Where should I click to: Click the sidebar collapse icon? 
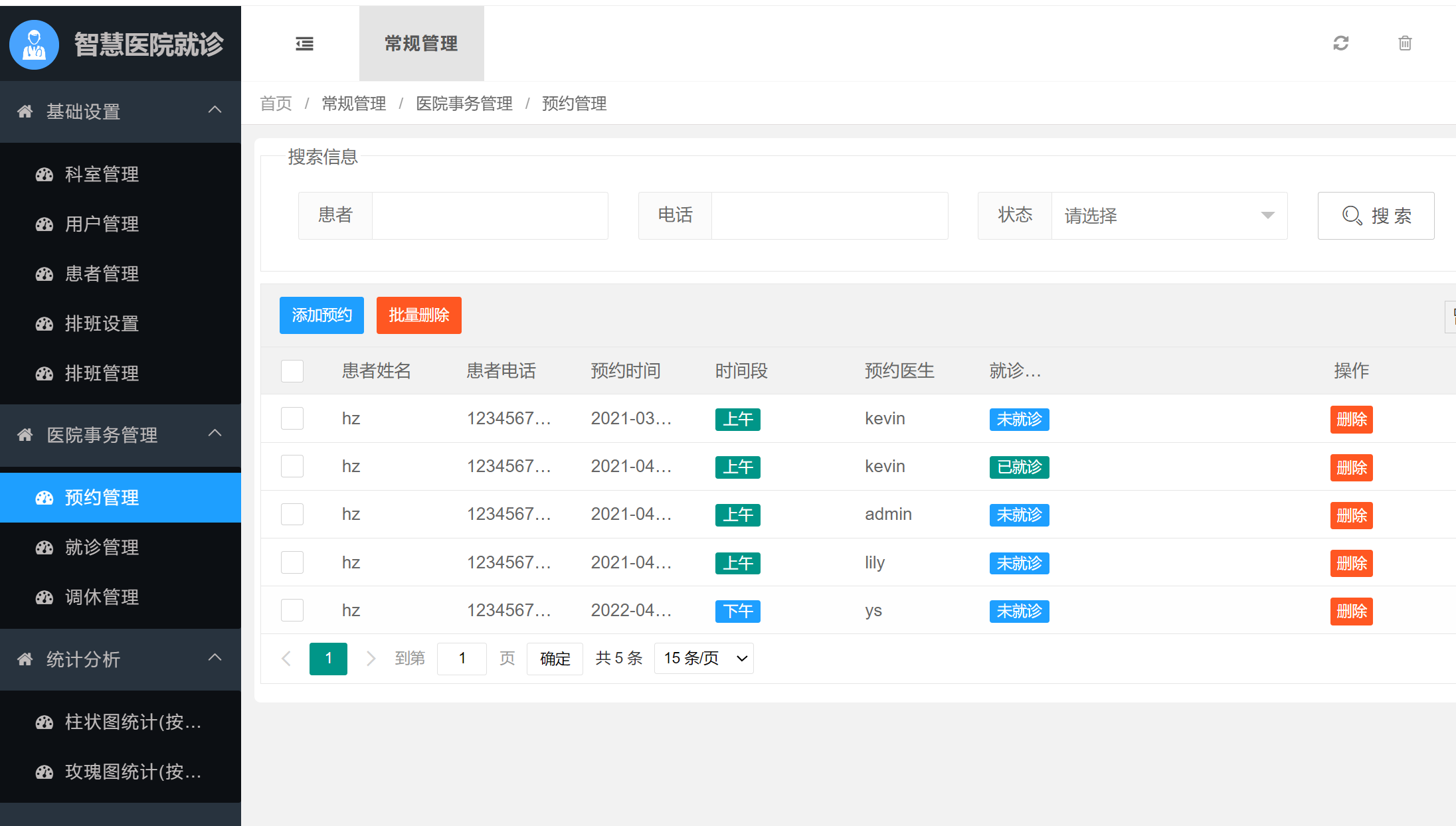304,43
